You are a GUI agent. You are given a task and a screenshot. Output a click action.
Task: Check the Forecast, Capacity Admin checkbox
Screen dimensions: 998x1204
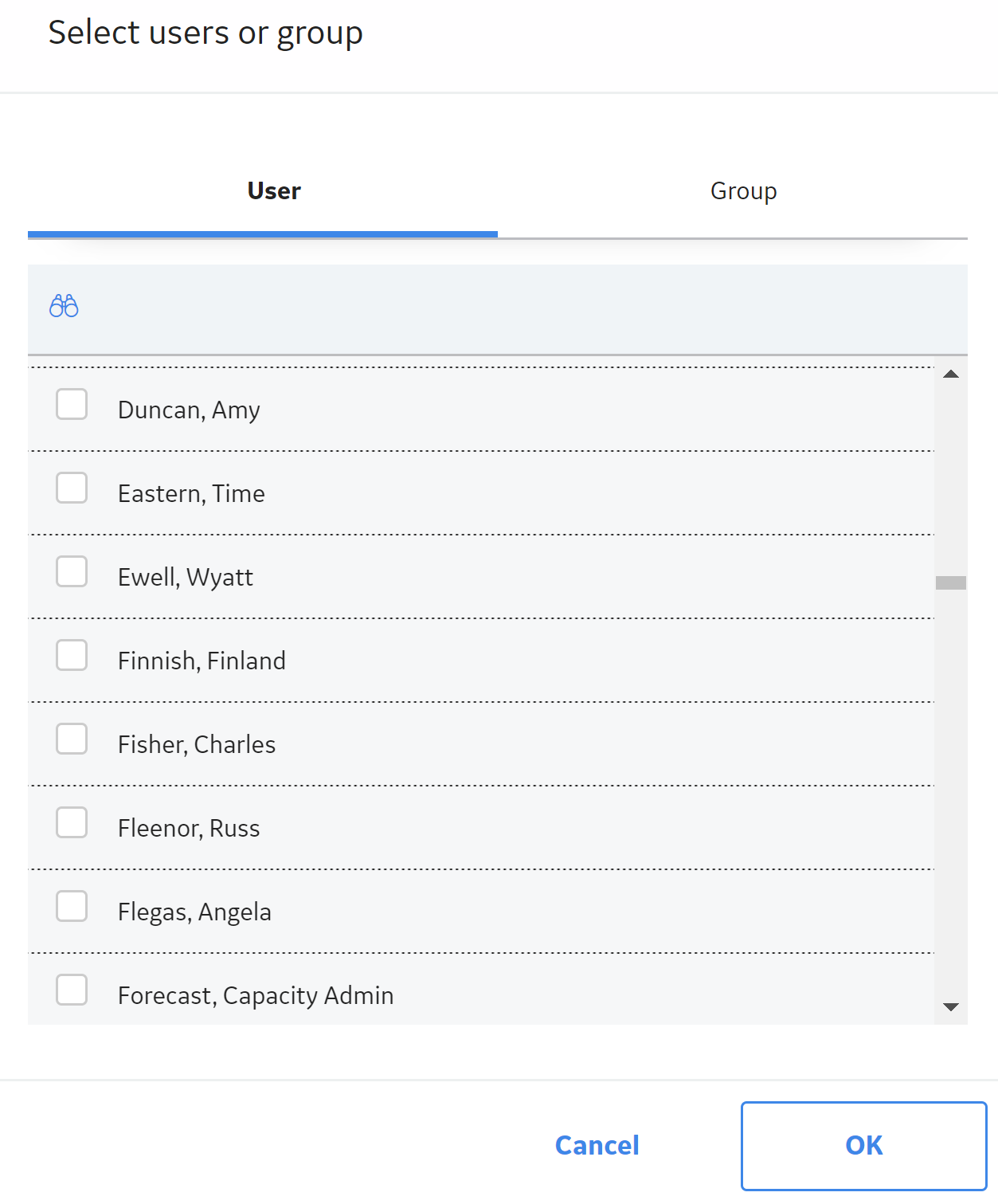pyautogui.click(x=72, y=990)
